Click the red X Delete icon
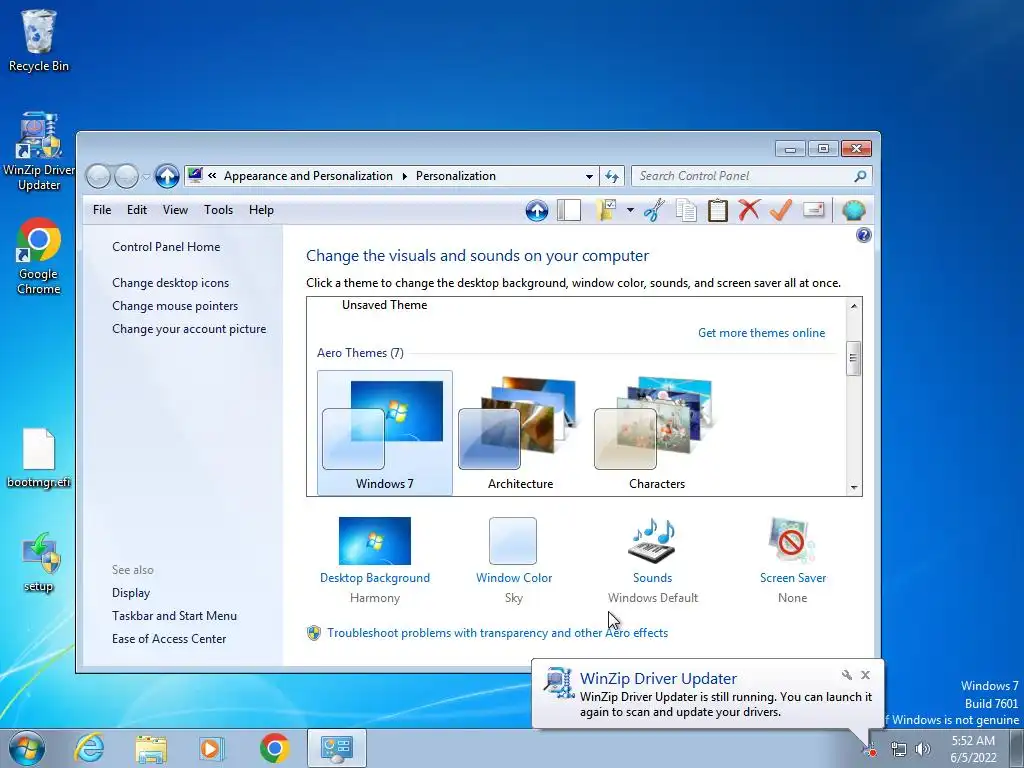The height and width of the screenshot is (768, 1024). [749, 210]
